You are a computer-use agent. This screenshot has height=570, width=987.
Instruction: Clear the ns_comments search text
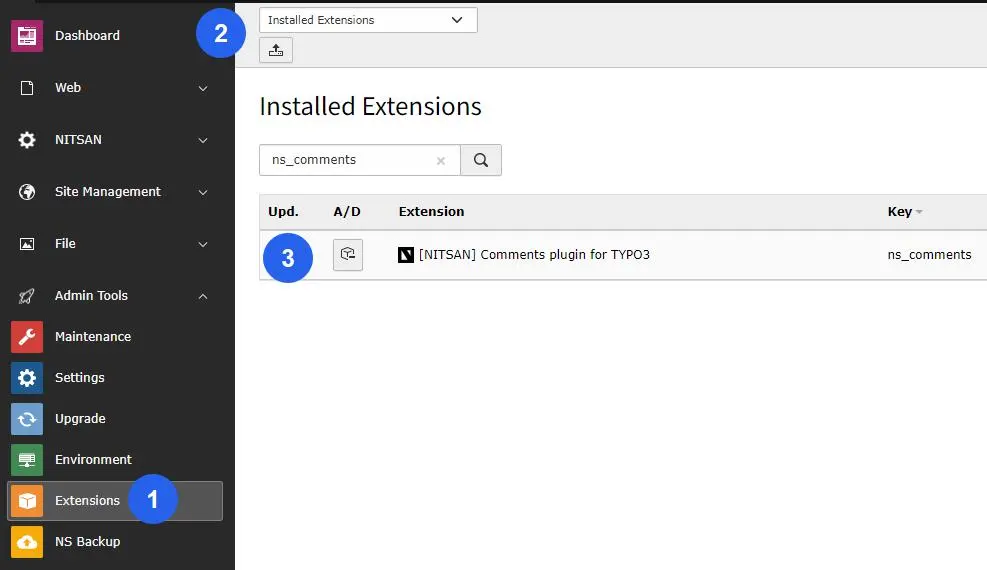click(441, 161)
